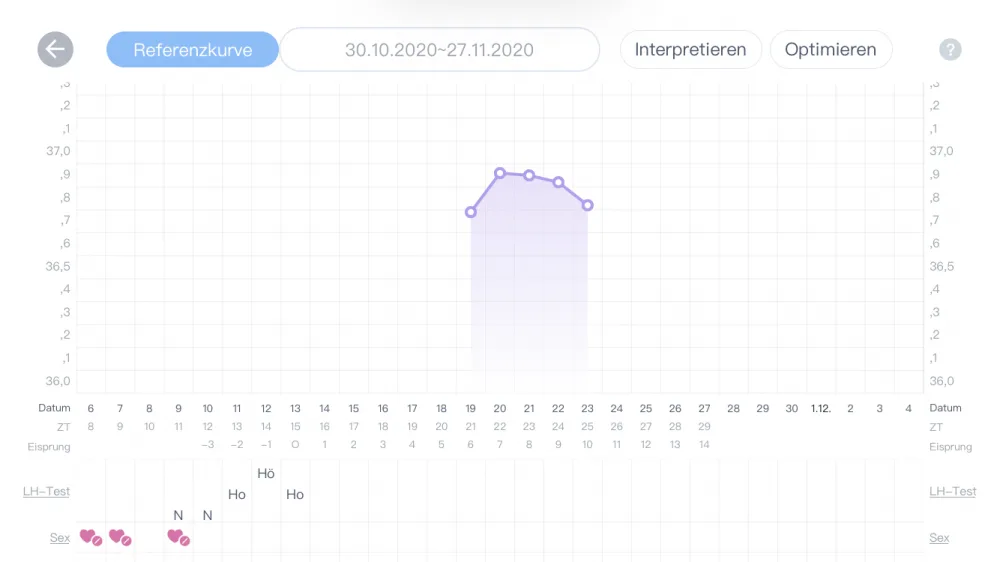The image size is (1000, 562).
Task: Open the help question mark icon
Action: [x=950, y=50]
